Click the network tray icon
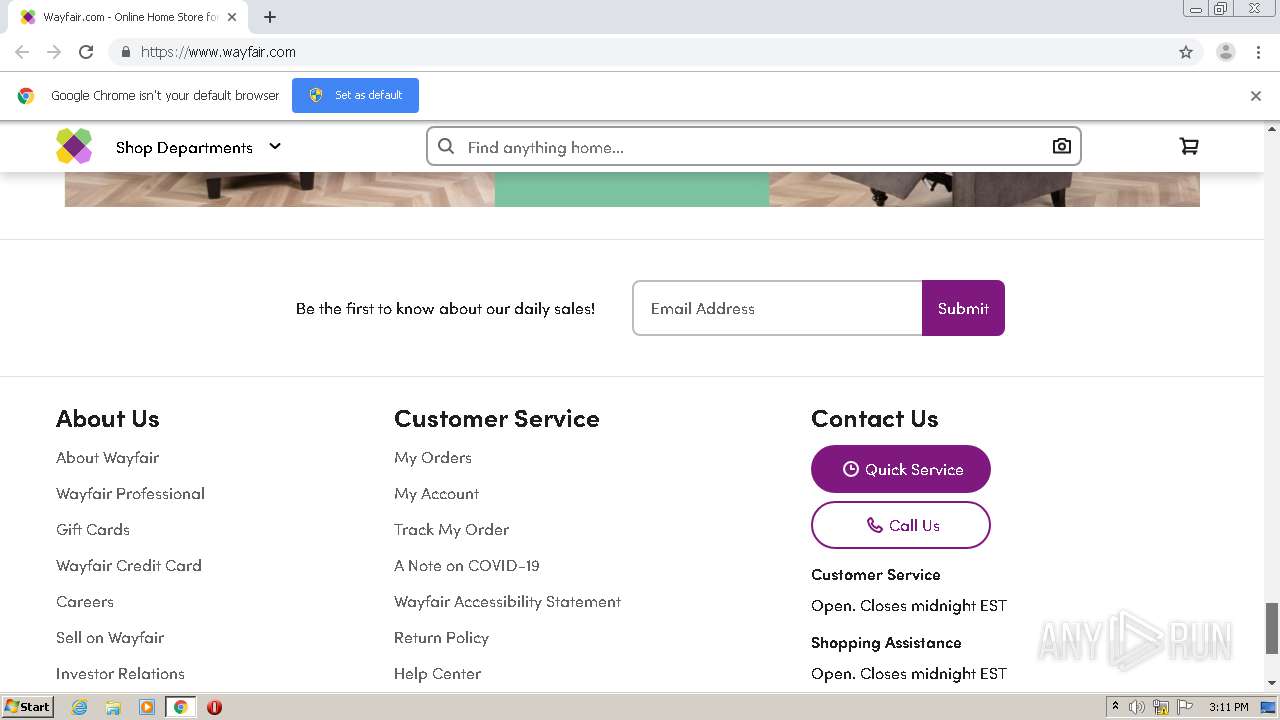 [1161, 707]
